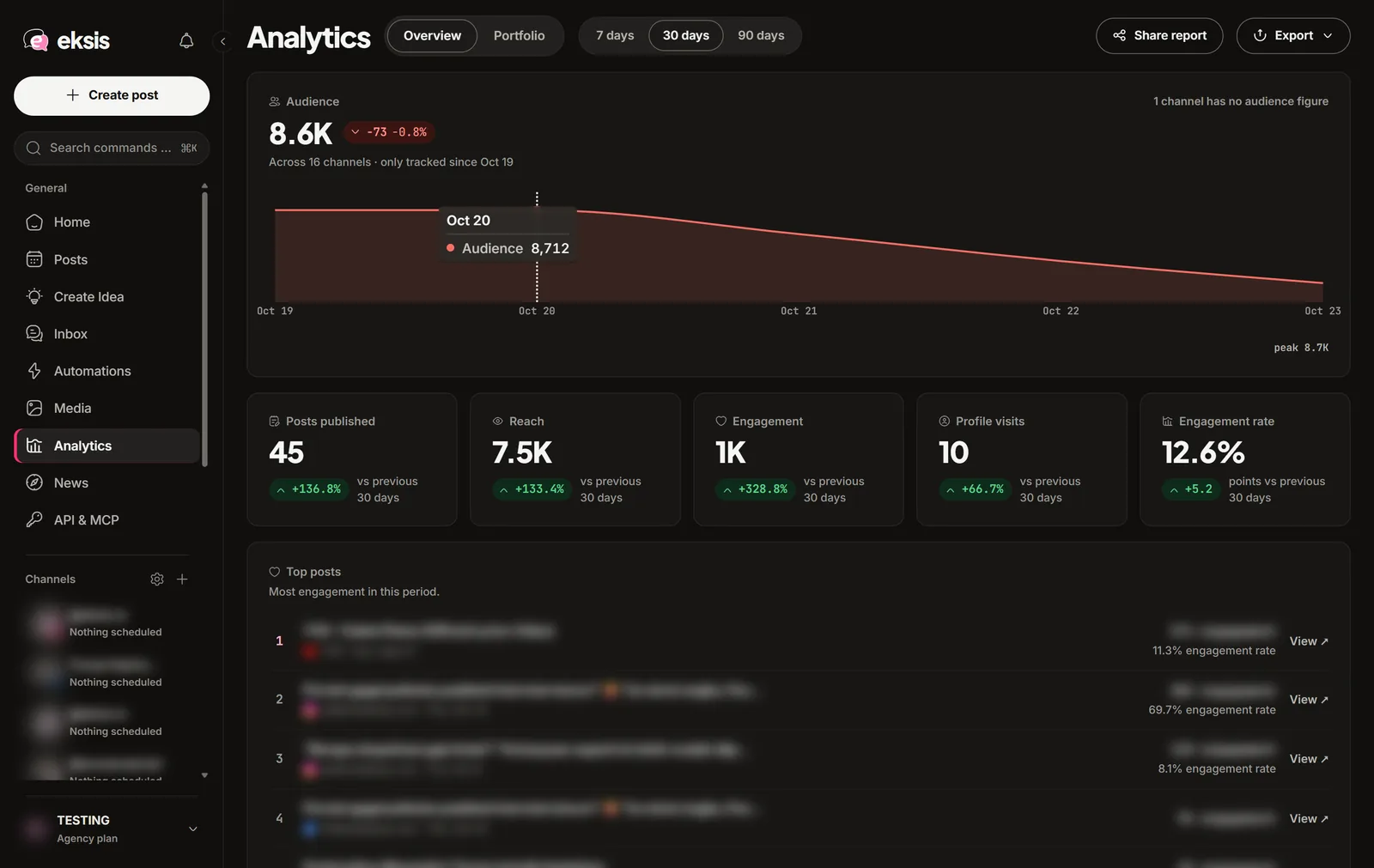Select 90 days range
The image size is (1374, 868).
coord(761,36)
